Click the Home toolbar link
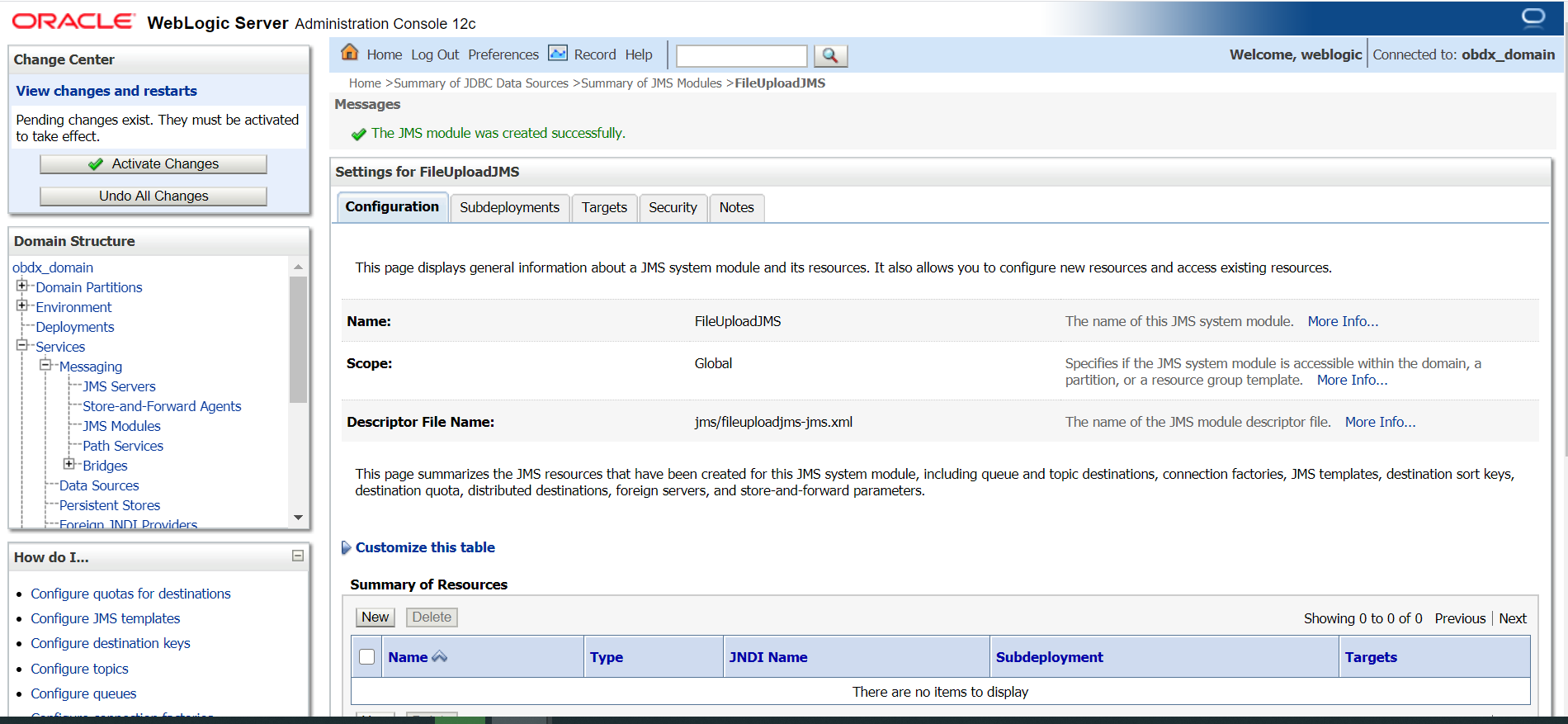 (385, 54)
